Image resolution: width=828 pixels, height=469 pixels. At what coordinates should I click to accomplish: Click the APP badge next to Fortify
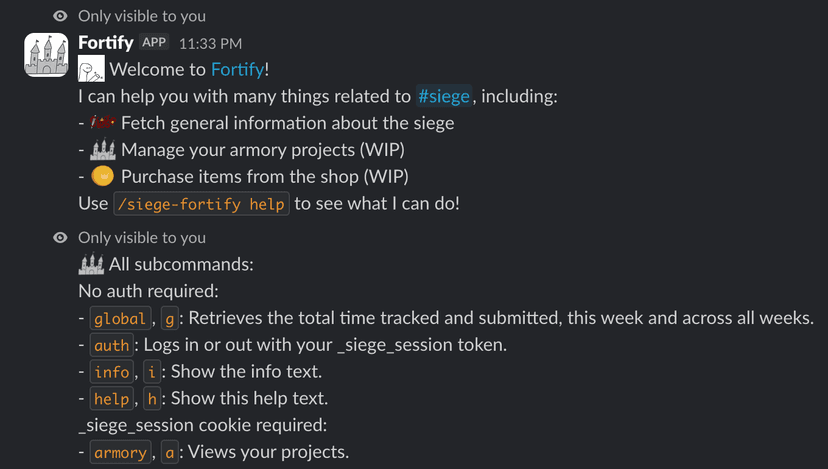pyautogui.click(x=154, y=43)
